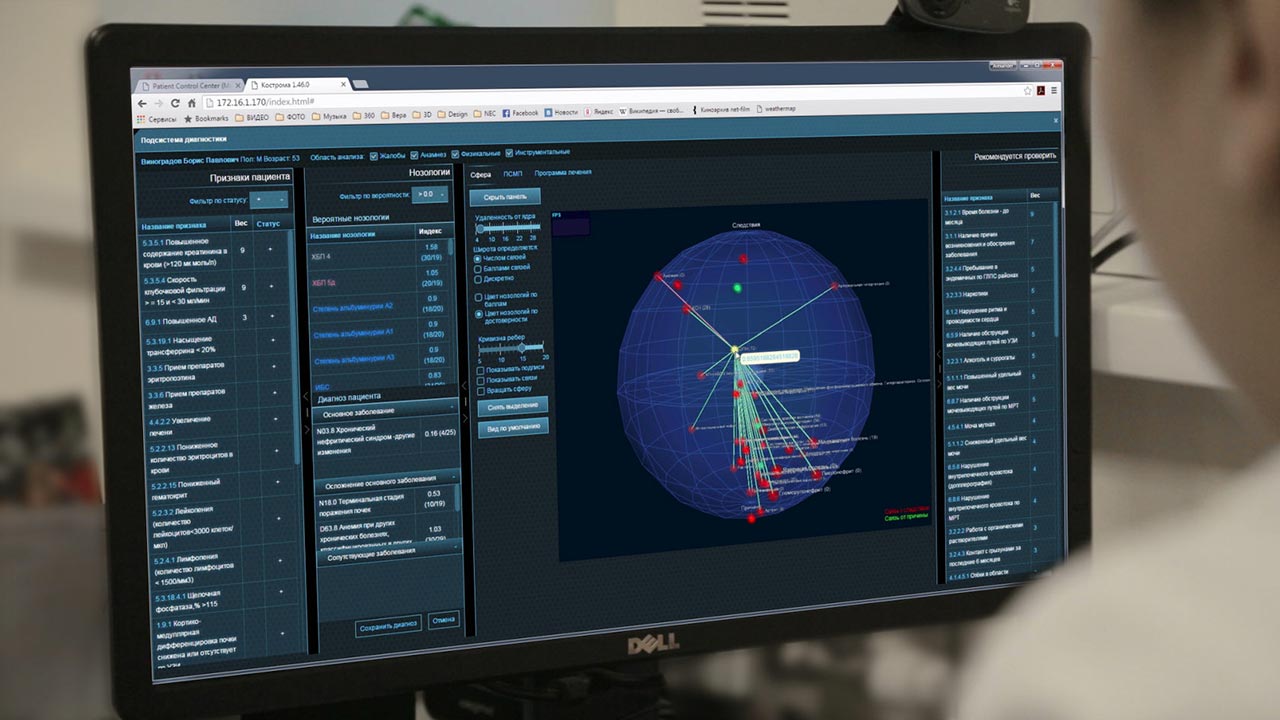The height and width of the screenshot is (720, 1280).
Task: Switch to Patient Control Center browser tab
Action: pos(187,86)
